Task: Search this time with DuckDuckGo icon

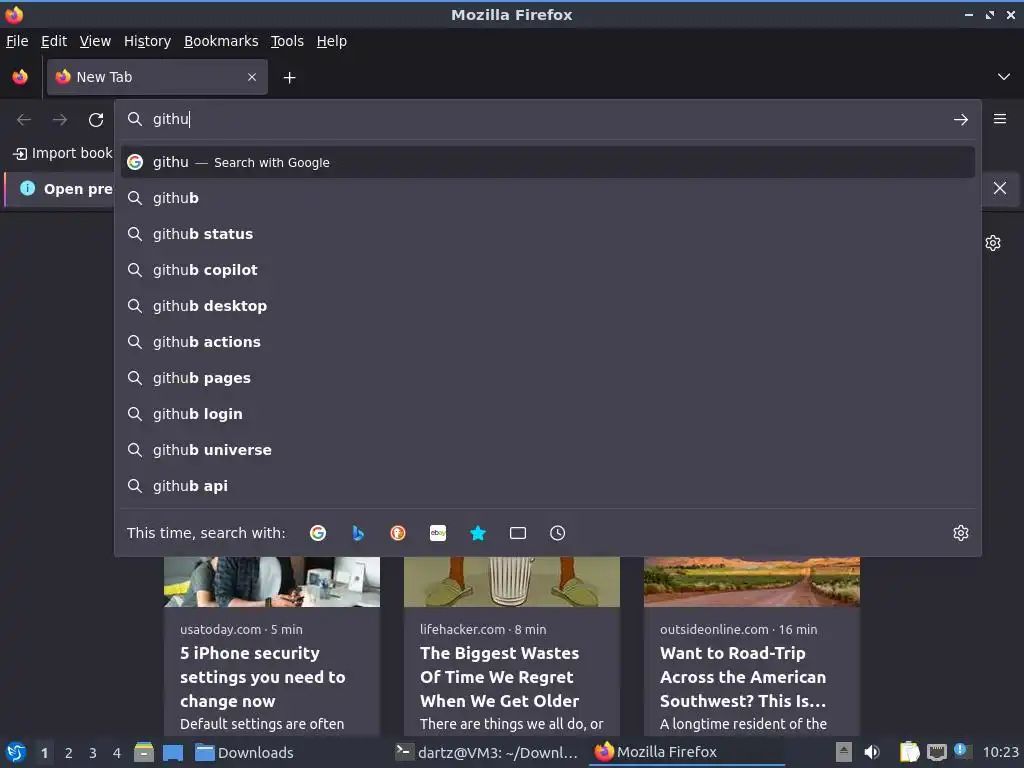Action: click(398, 533)
